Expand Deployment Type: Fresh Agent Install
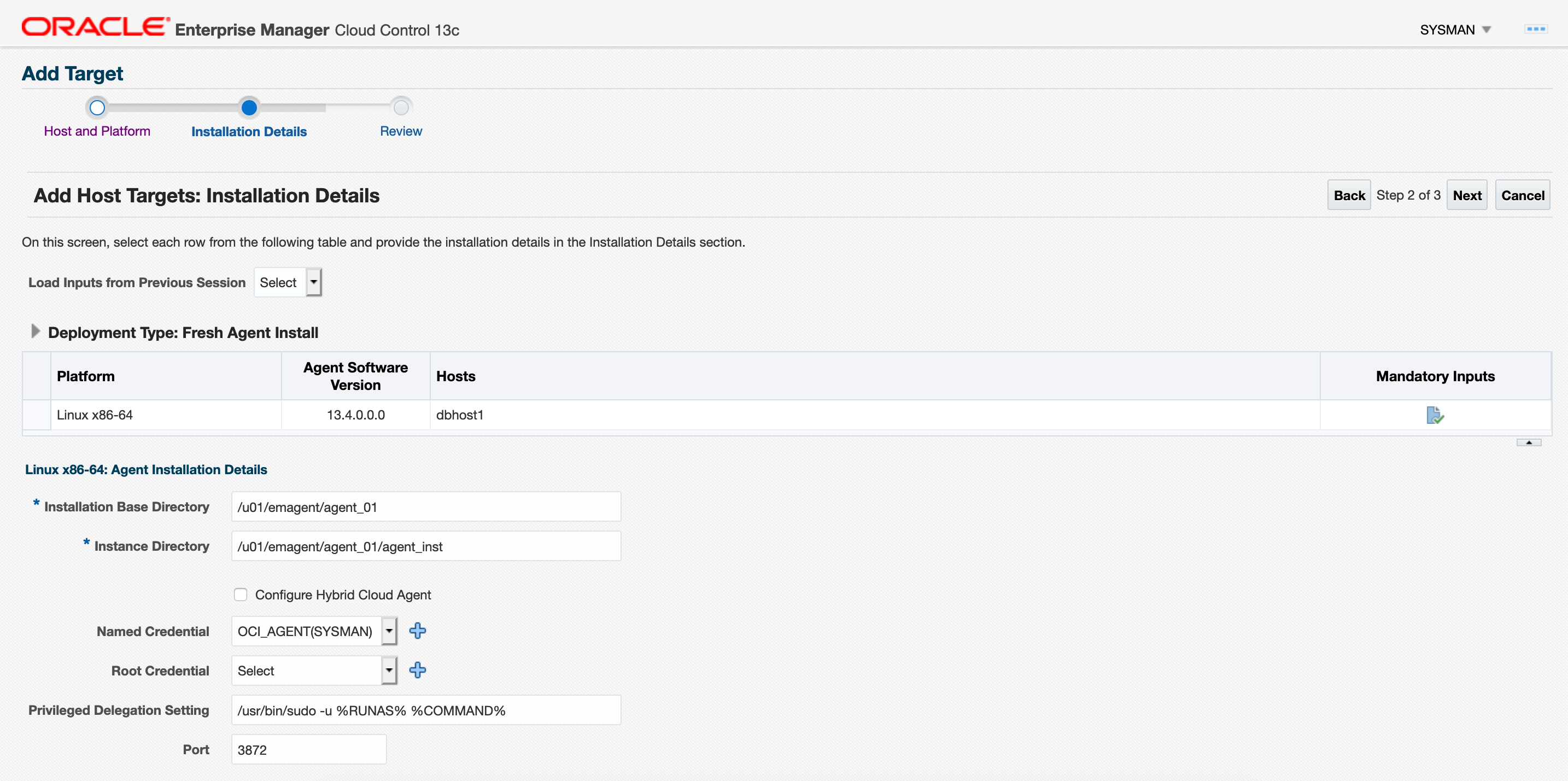 [x=36, y=331]
